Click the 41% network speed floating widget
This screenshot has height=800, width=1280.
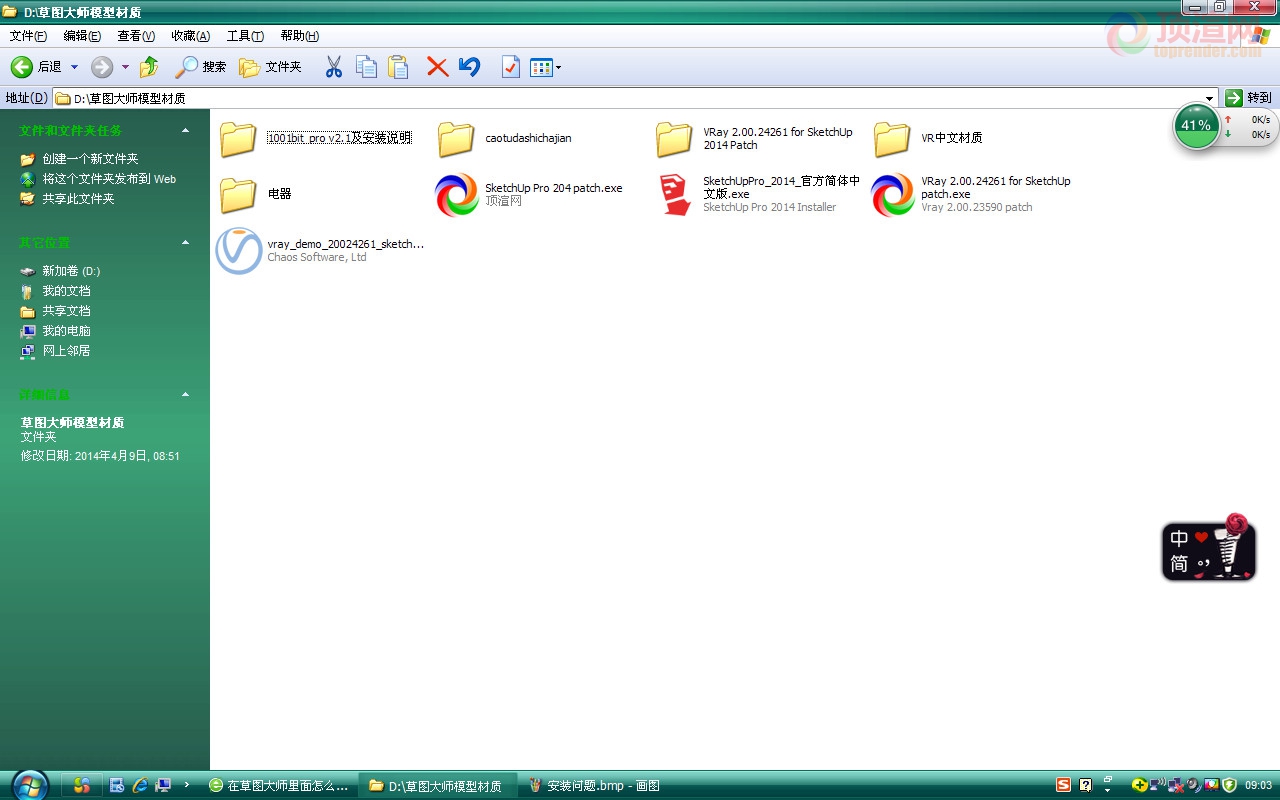tap(1225, 126)
